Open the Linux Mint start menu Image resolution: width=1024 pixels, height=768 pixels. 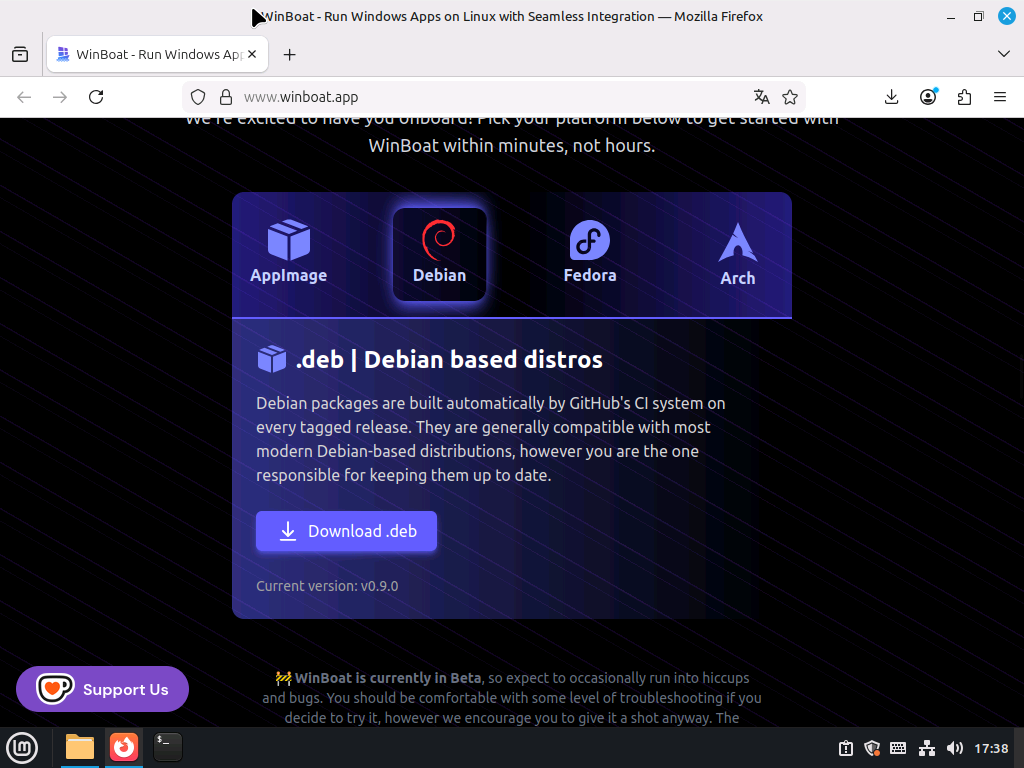22,747
